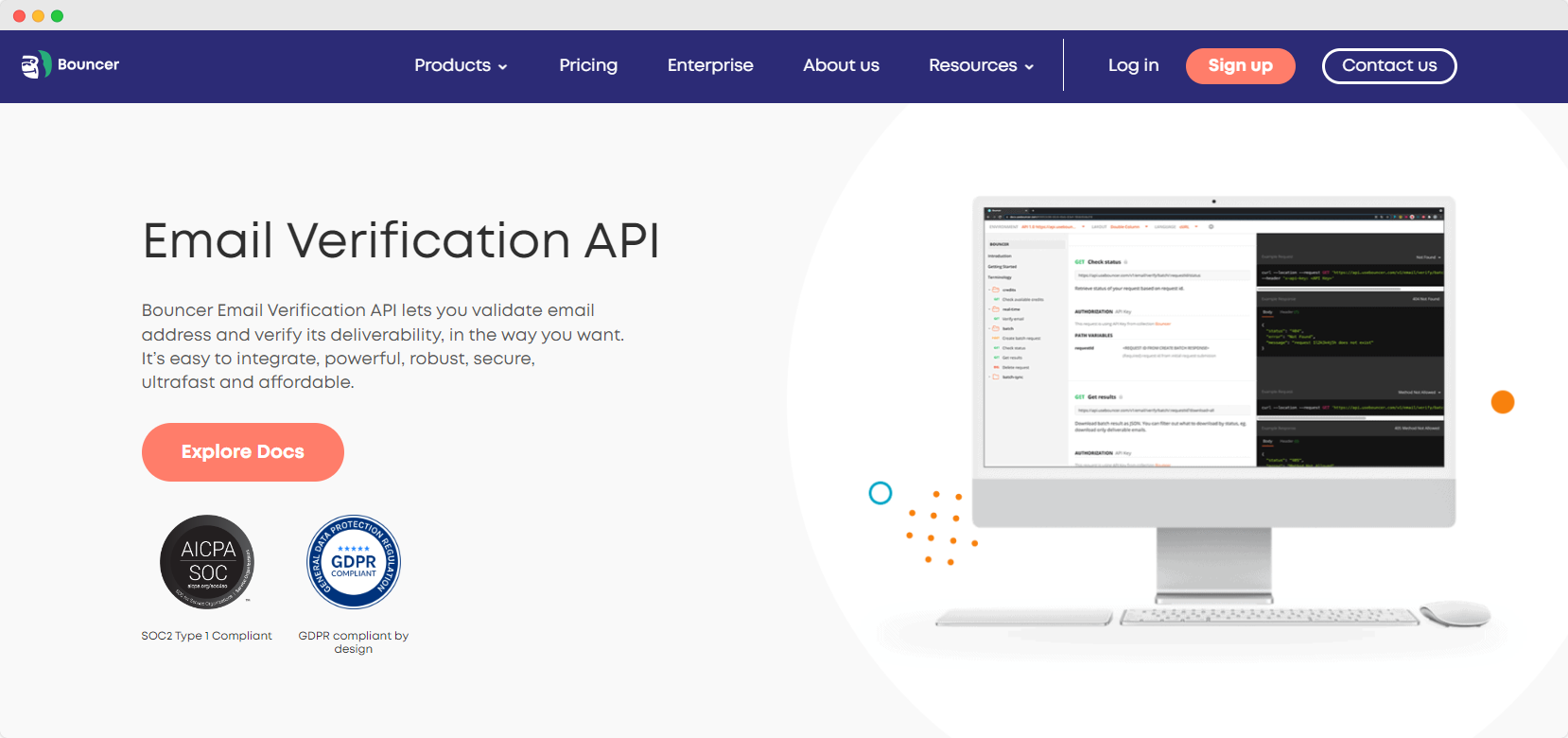The height and width of the screenshot is (738, 1568).
Task: Click the AICPA SOC badge
Action: [207, 562]
